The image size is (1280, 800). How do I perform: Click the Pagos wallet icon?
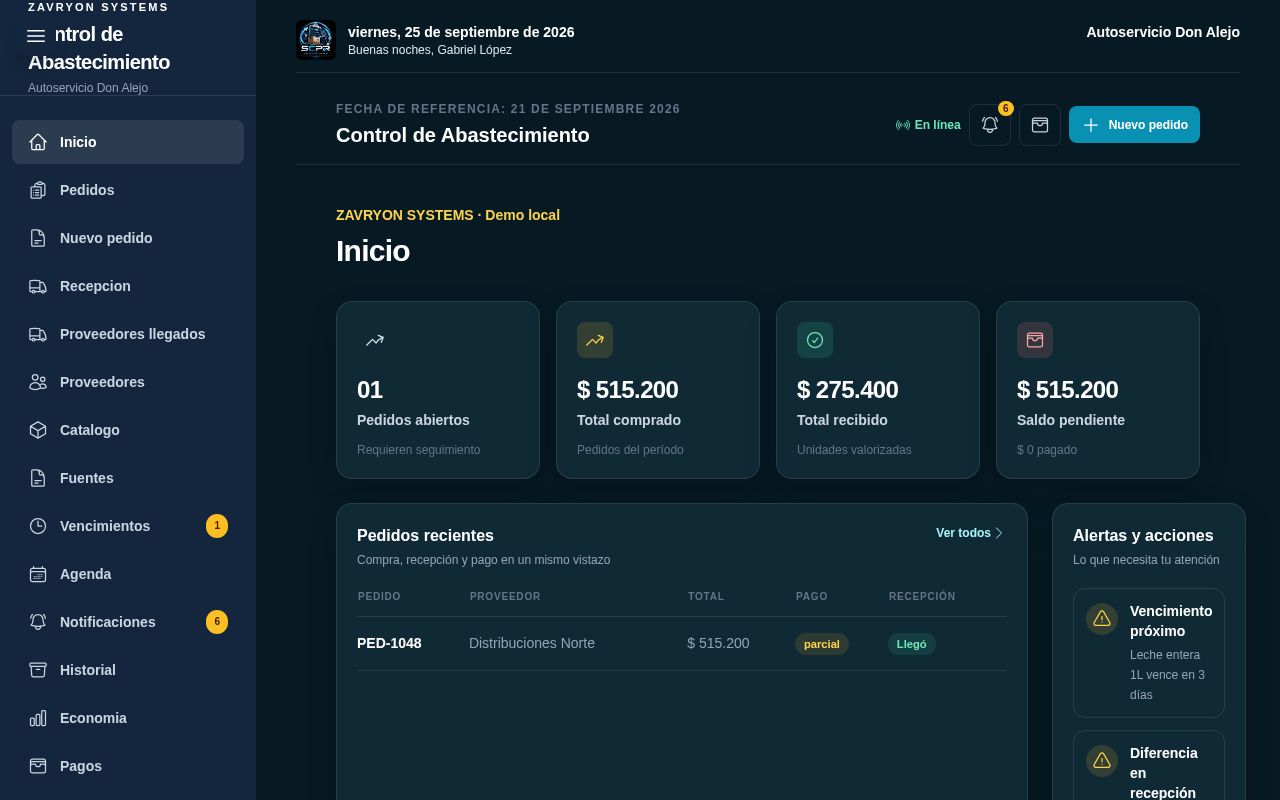coord(38,766)
